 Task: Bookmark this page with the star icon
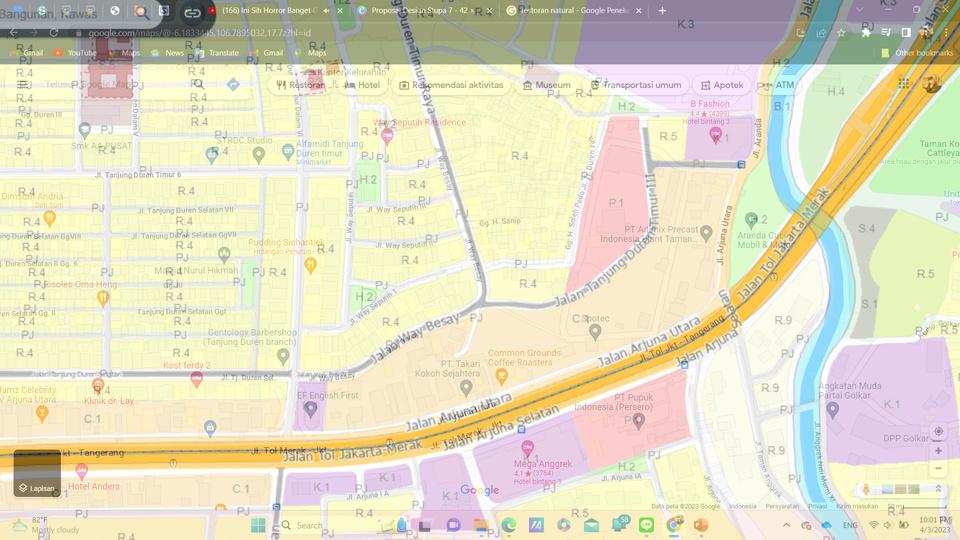click(841, 32)
